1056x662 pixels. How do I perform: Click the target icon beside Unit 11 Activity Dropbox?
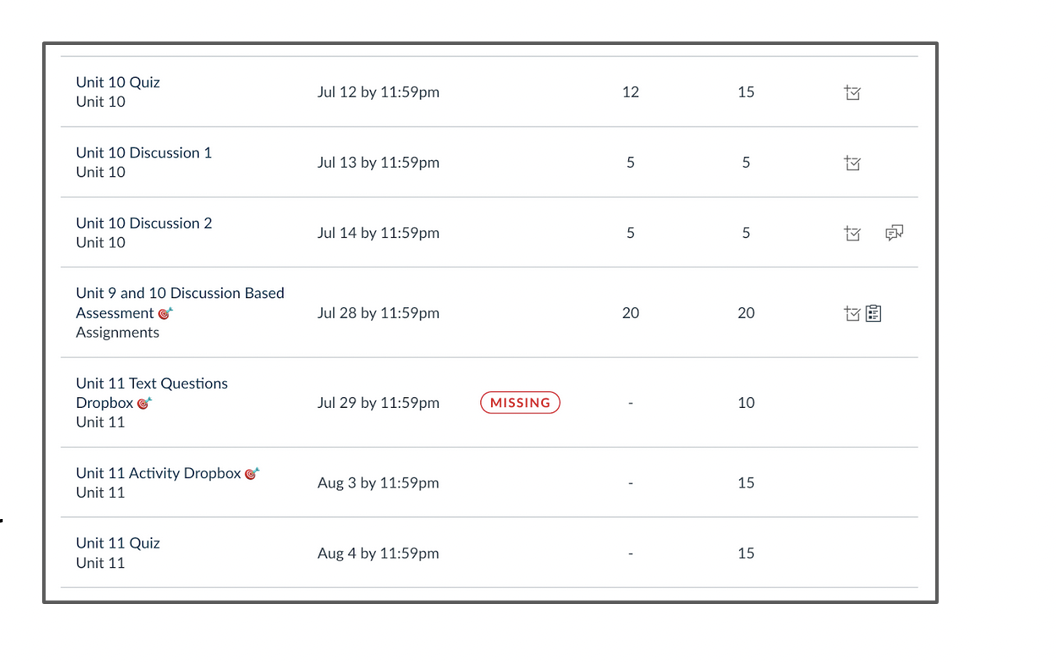pos(252,473)
